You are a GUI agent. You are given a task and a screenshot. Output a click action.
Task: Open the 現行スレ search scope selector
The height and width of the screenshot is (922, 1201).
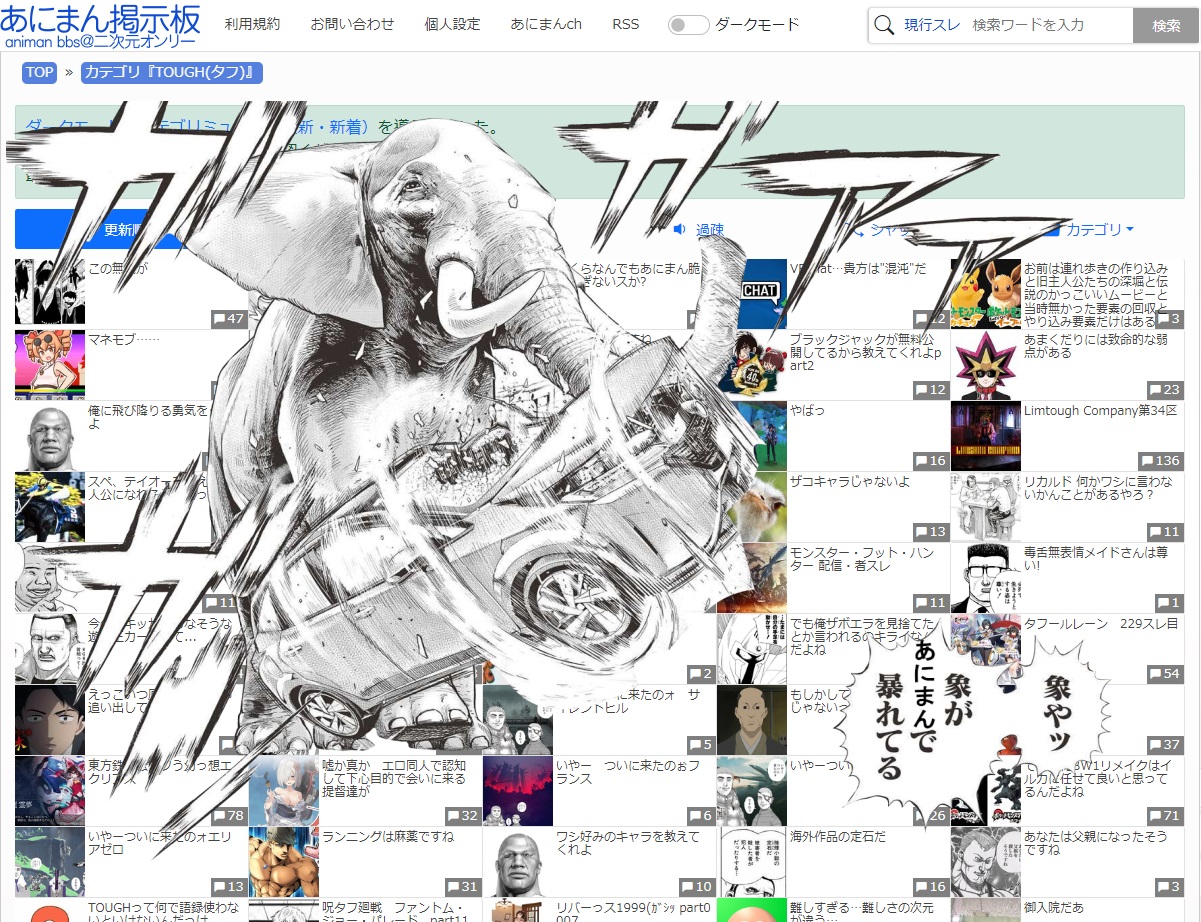932,25
